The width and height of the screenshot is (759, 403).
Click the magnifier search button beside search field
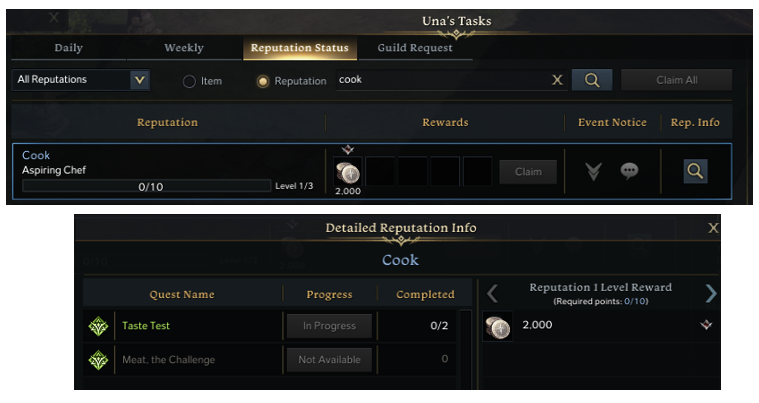[591, 81]
